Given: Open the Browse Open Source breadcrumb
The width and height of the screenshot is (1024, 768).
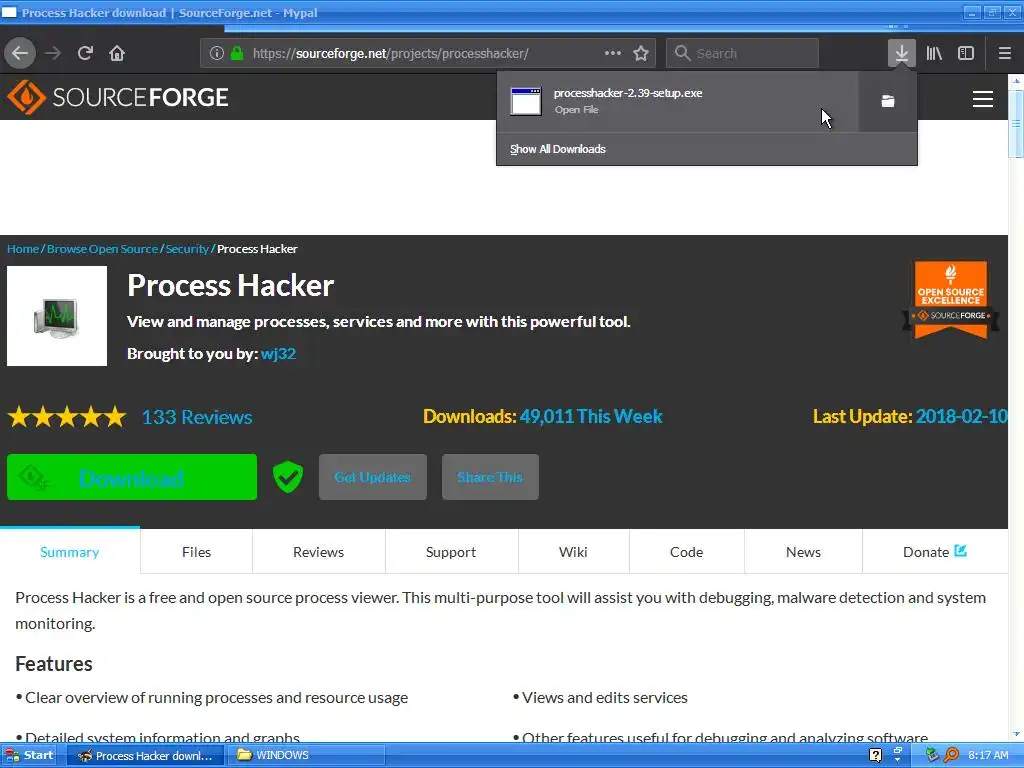Looking at the screenshot, I should [103, 249].
